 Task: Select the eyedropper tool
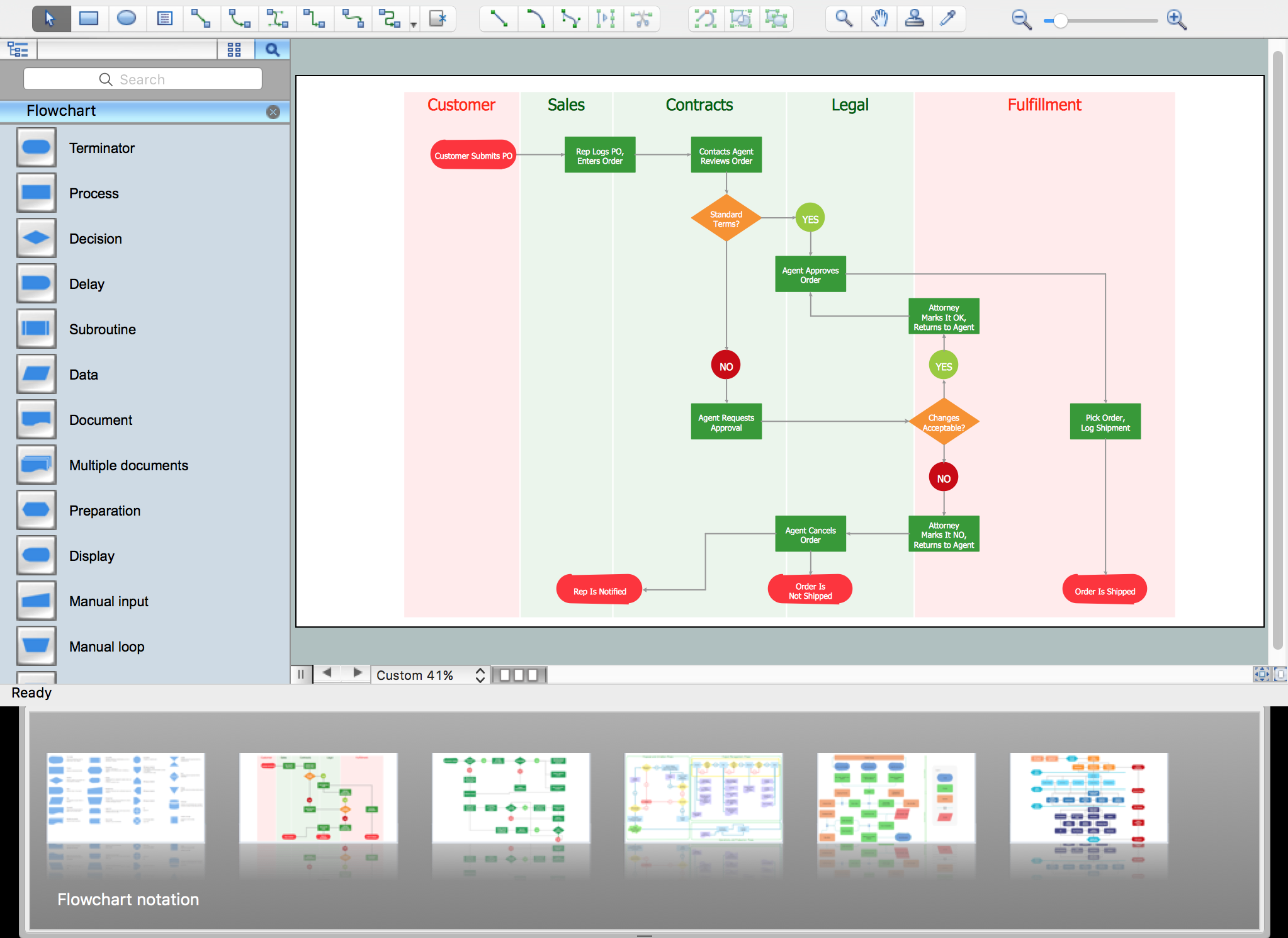point(947,19)
